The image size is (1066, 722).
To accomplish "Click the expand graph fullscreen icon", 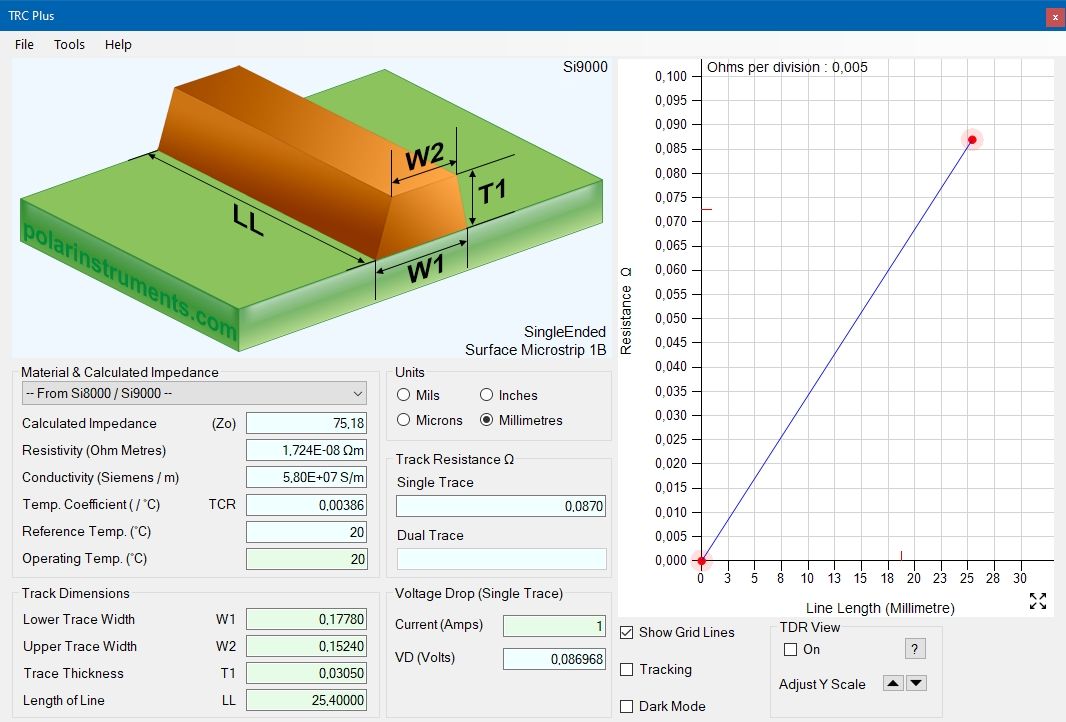I will tap(1037, 601).
